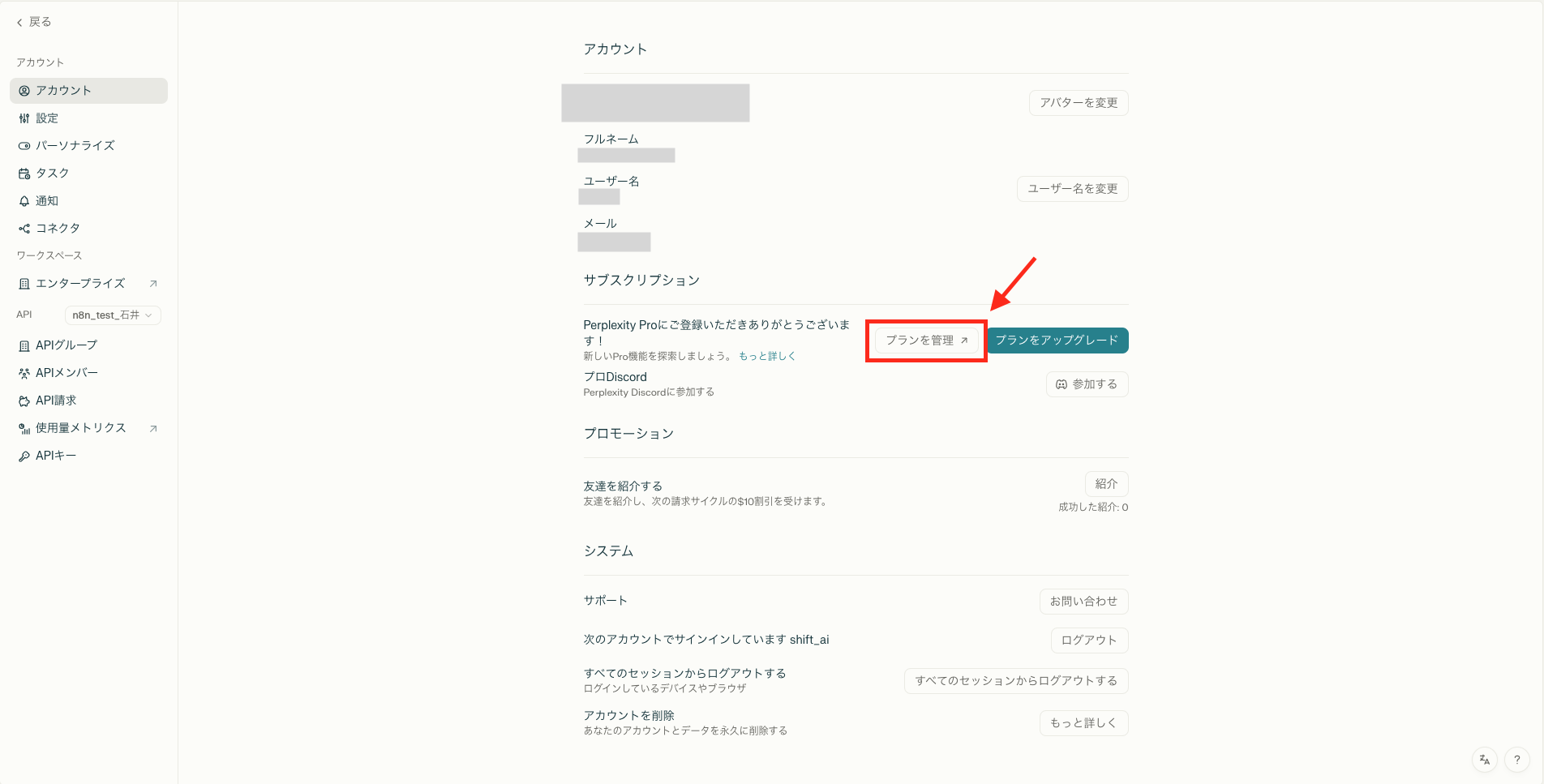
Task: Expand the n8n_test_石井 API selector
Action: 112,315
